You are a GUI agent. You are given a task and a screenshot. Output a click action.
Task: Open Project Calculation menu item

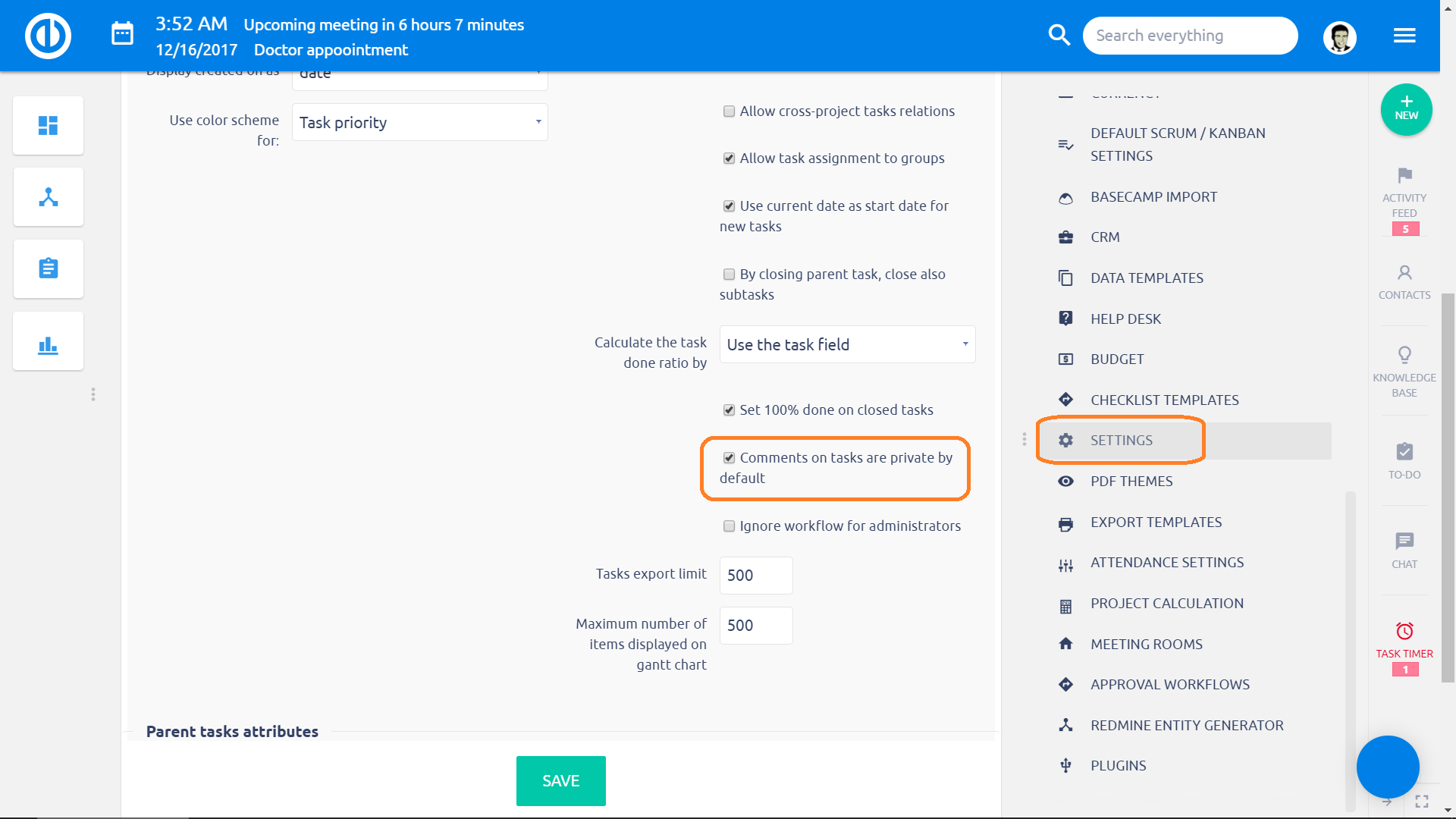[x=1166, y=604]
